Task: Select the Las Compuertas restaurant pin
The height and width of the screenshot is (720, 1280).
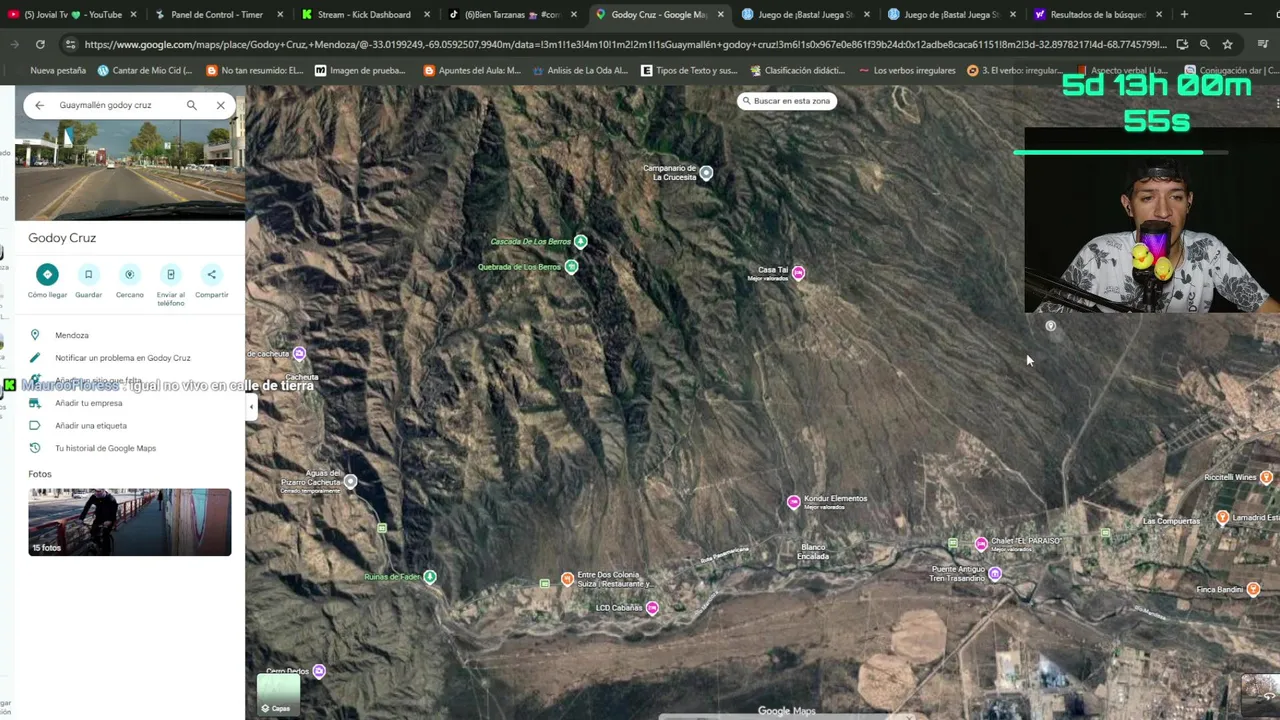Action: (1222, 517)
